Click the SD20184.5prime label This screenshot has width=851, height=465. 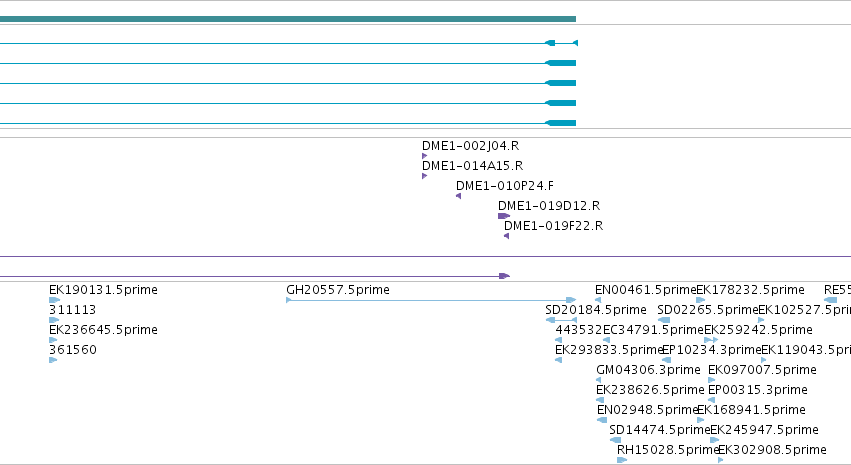click(595, 310)
